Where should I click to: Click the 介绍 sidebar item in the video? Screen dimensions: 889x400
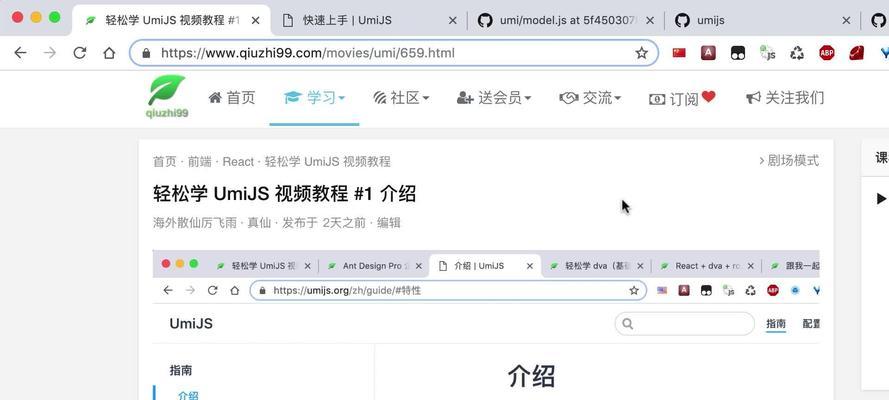[x=188, y=395]
